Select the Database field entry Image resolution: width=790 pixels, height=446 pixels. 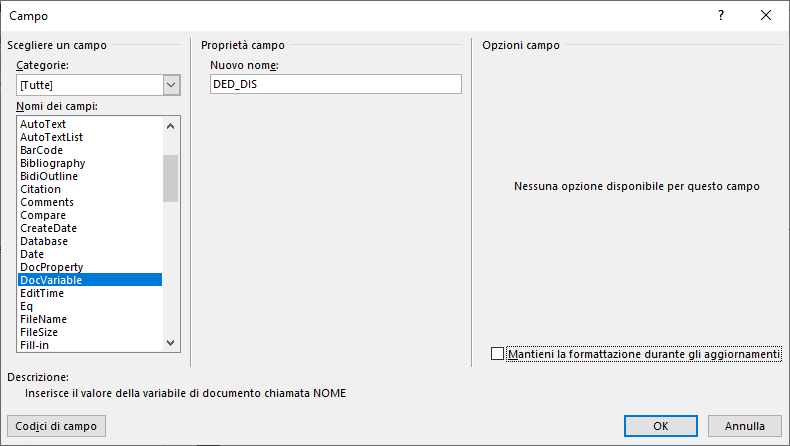pyautogui.click(x=90, y=241)
